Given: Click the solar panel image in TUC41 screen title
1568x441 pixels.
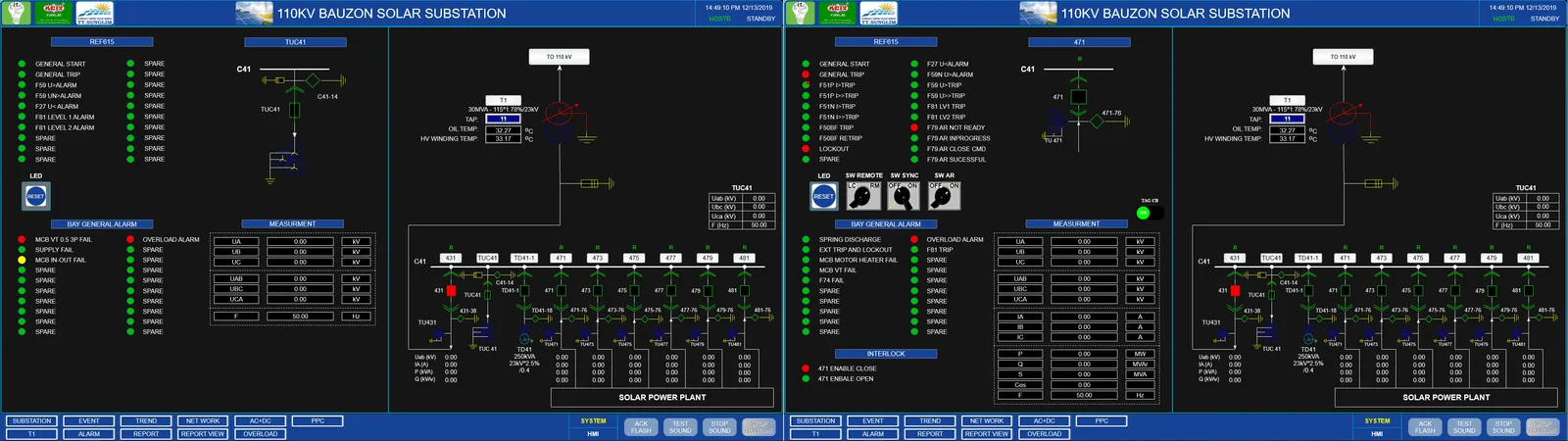Looking at the screenshot, I should [254, 13].
